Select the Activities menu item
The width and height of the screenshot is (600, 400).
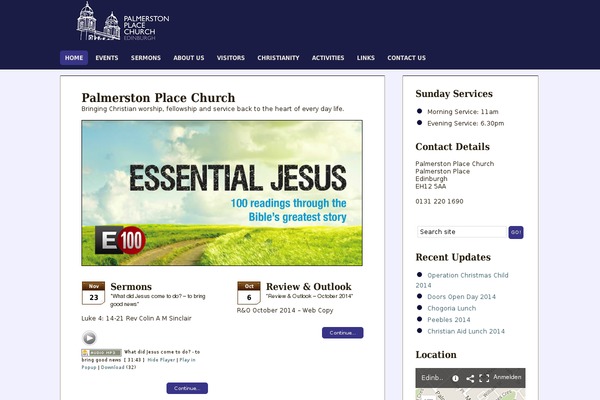coord(328,58)
